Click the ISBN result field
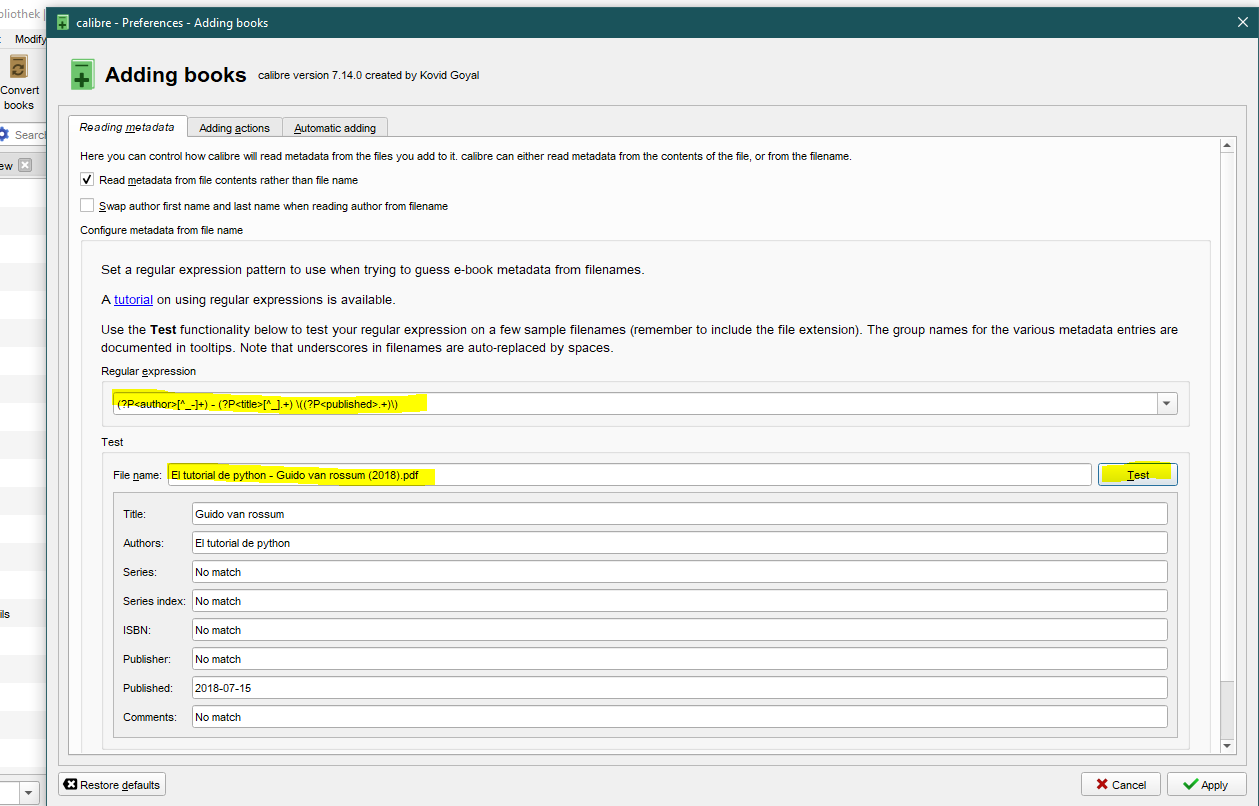The image size is (1259, 806). (680, 630)
